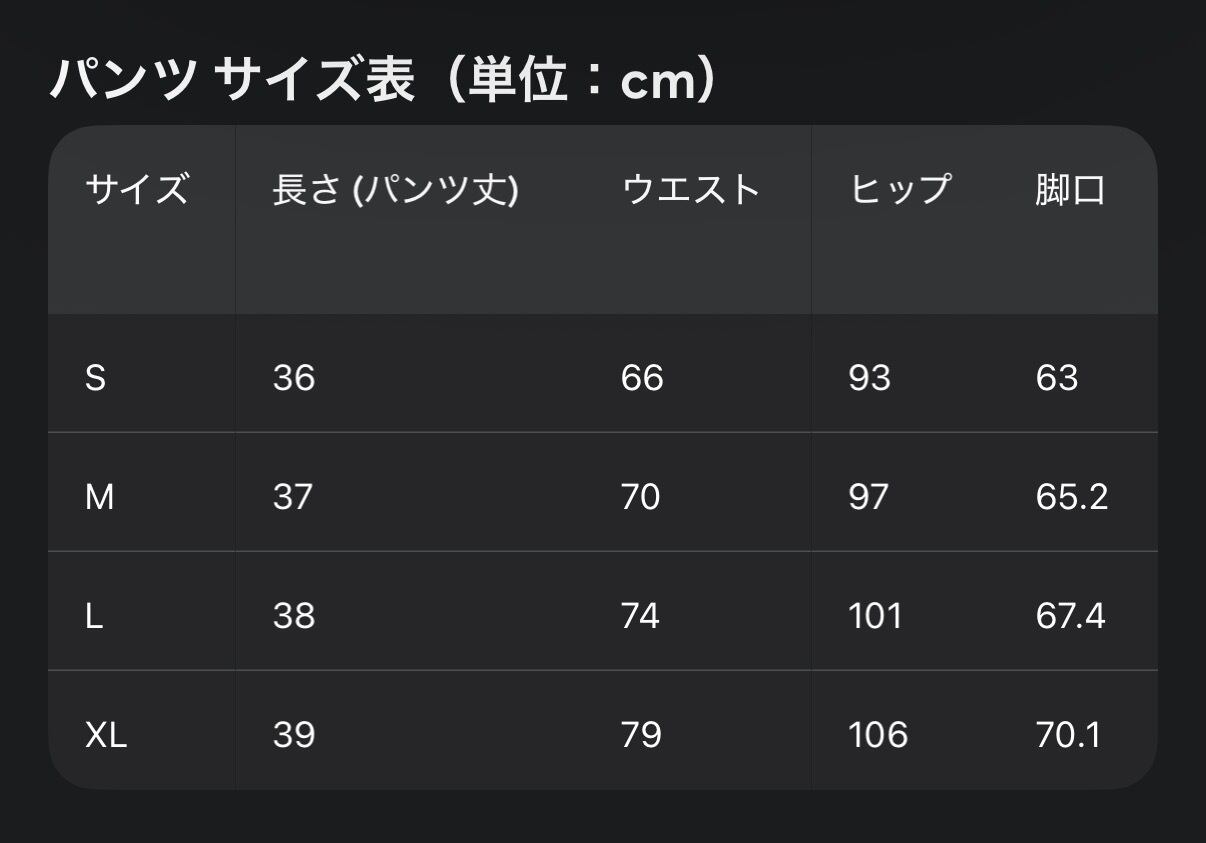Screen dimensions: 1206x843
Task: Click the L hip value 101
Action: (x=875, y=616)
